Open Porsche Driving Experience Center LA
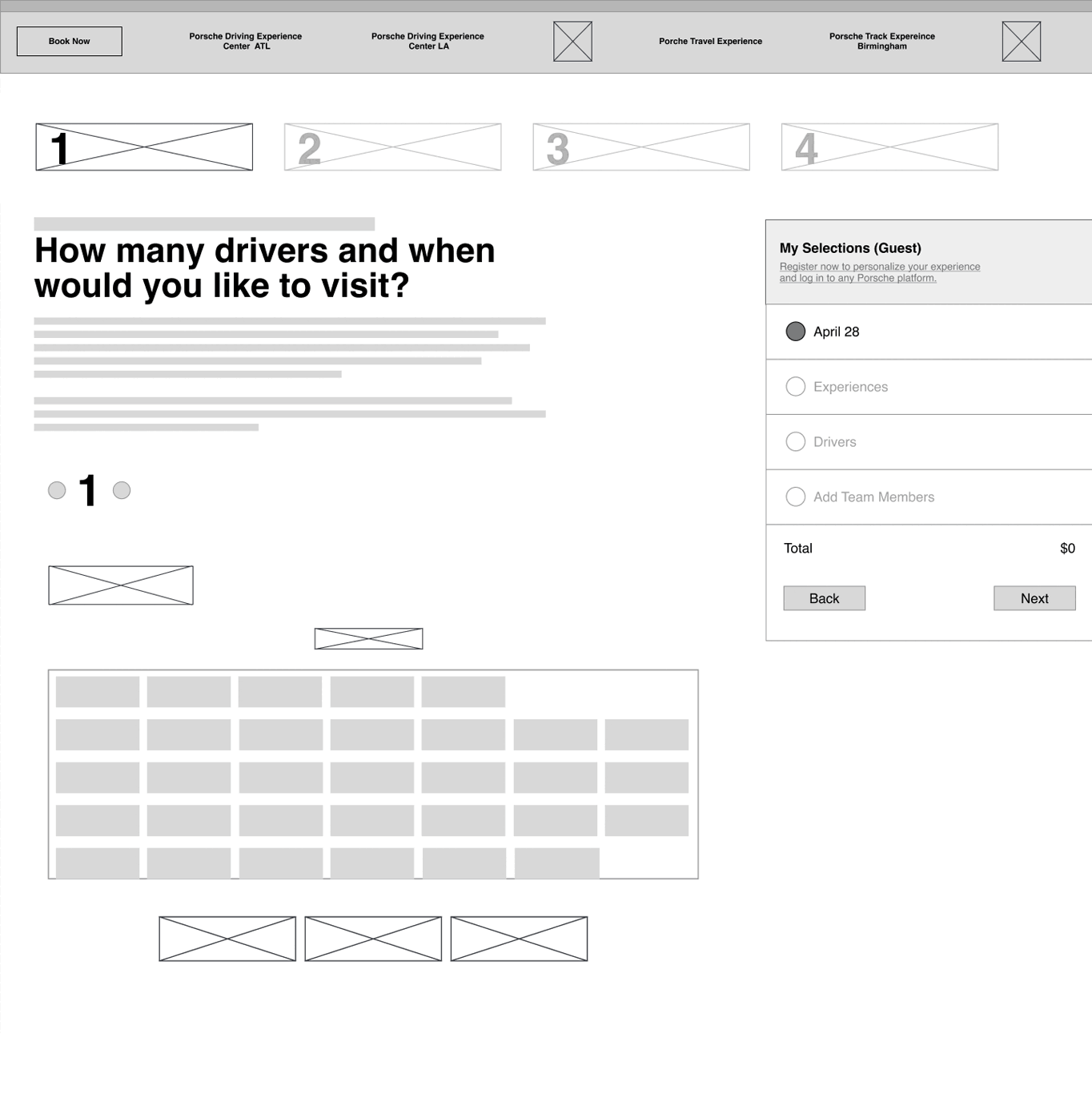This screenshot has width=1092, height=1102. tap(428, 41)
